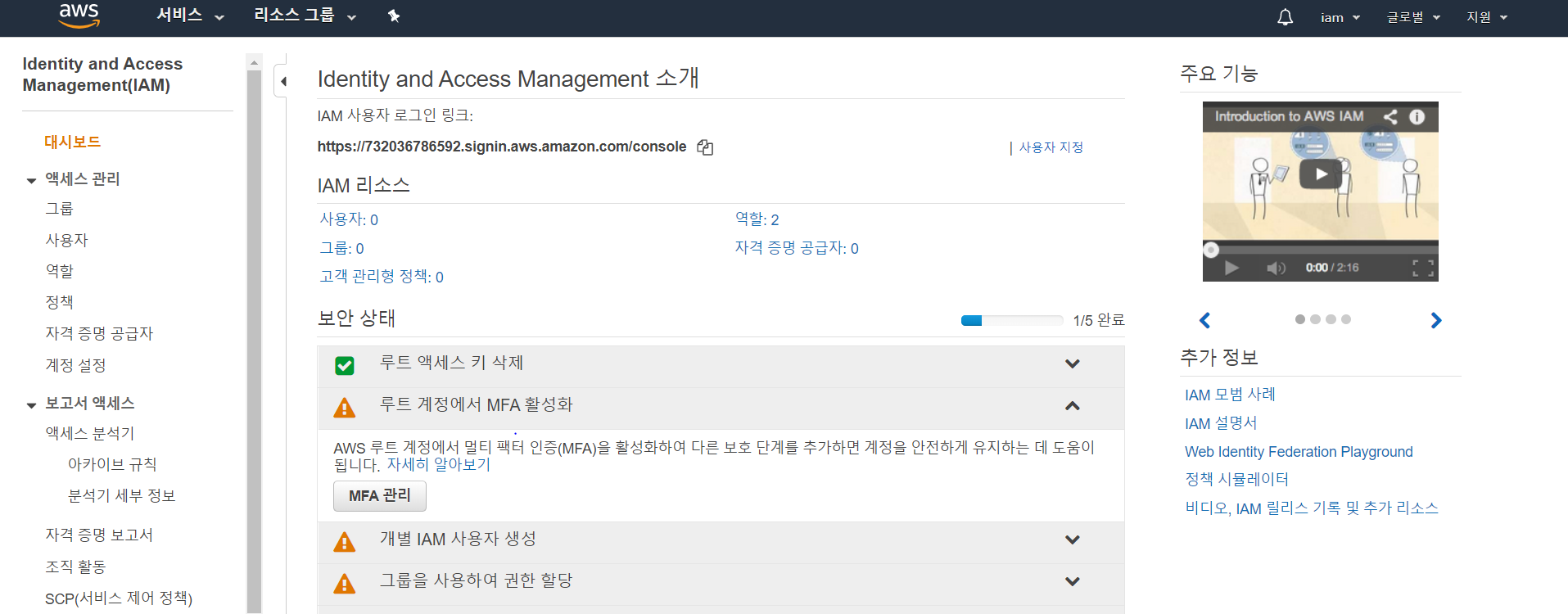This screenshot has width=1568, height=614.
Task: Enter fullscreen mode on the video
Action: click(x=1423, y=268)
